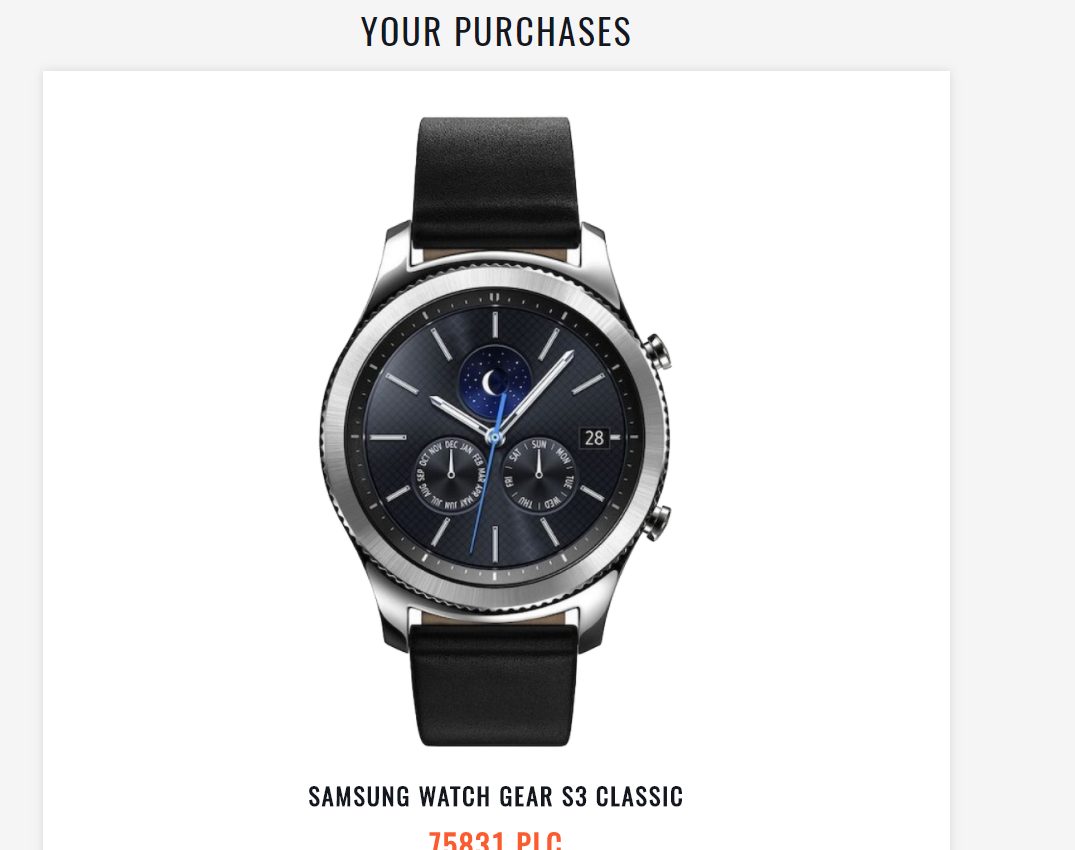Image resolution: width=1075 pixels, height=850 pixels.
Task: Click the nine o'clock hour marker
Action: (388, 437)
